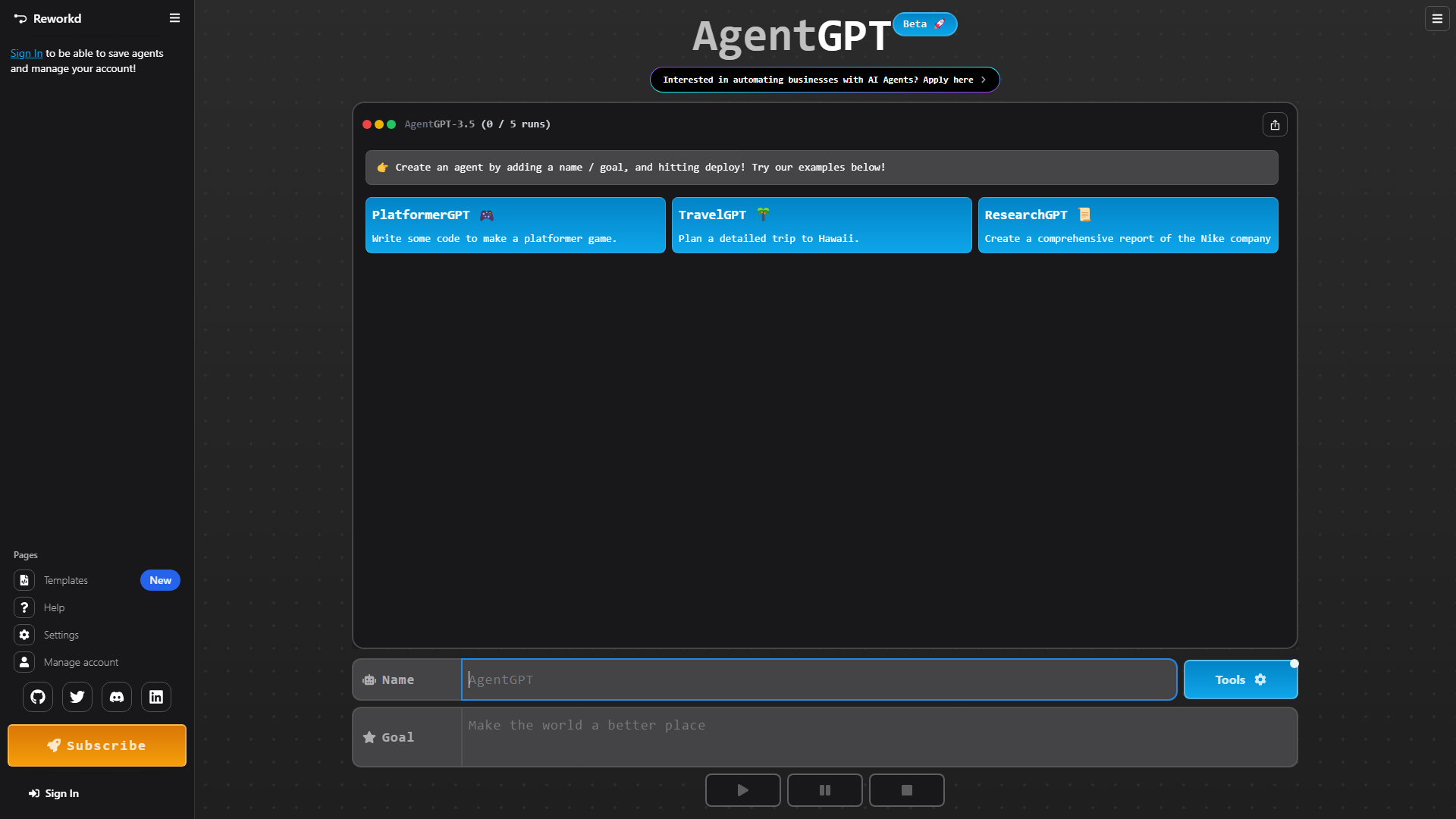Open the LinkedIn icon link
Screen dimensions: 1456x819
[156, 697]
